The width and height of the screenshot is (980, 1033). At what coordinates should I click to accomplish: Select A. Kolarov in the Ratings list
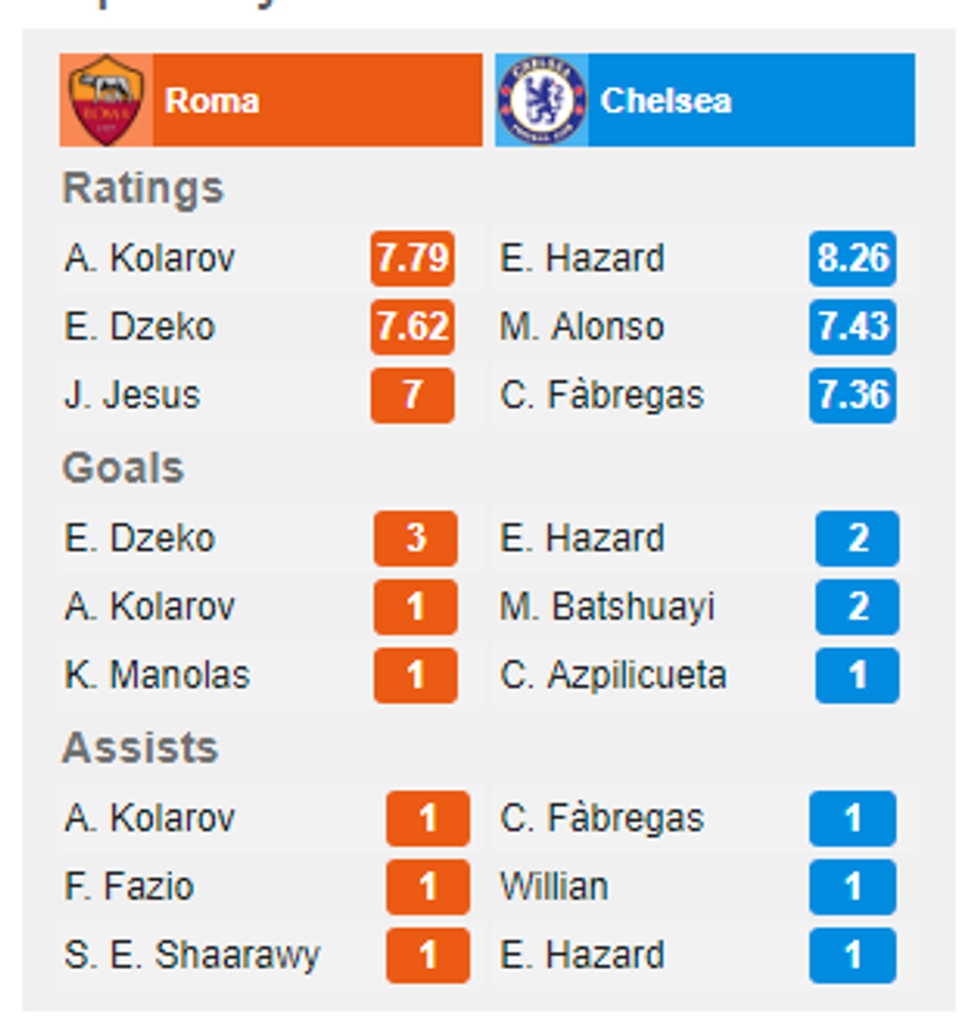150,259
